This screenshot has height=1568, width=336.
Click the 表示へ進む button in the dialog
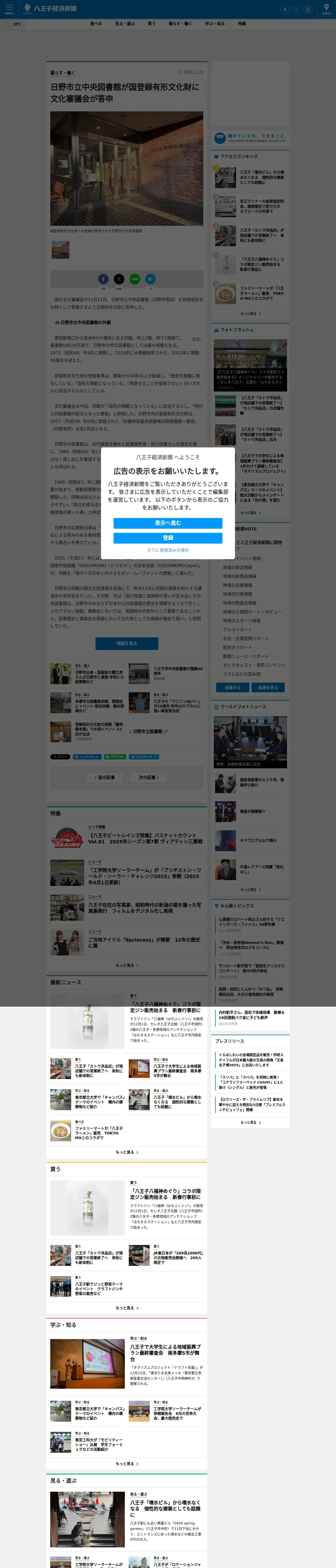[168, 523]
